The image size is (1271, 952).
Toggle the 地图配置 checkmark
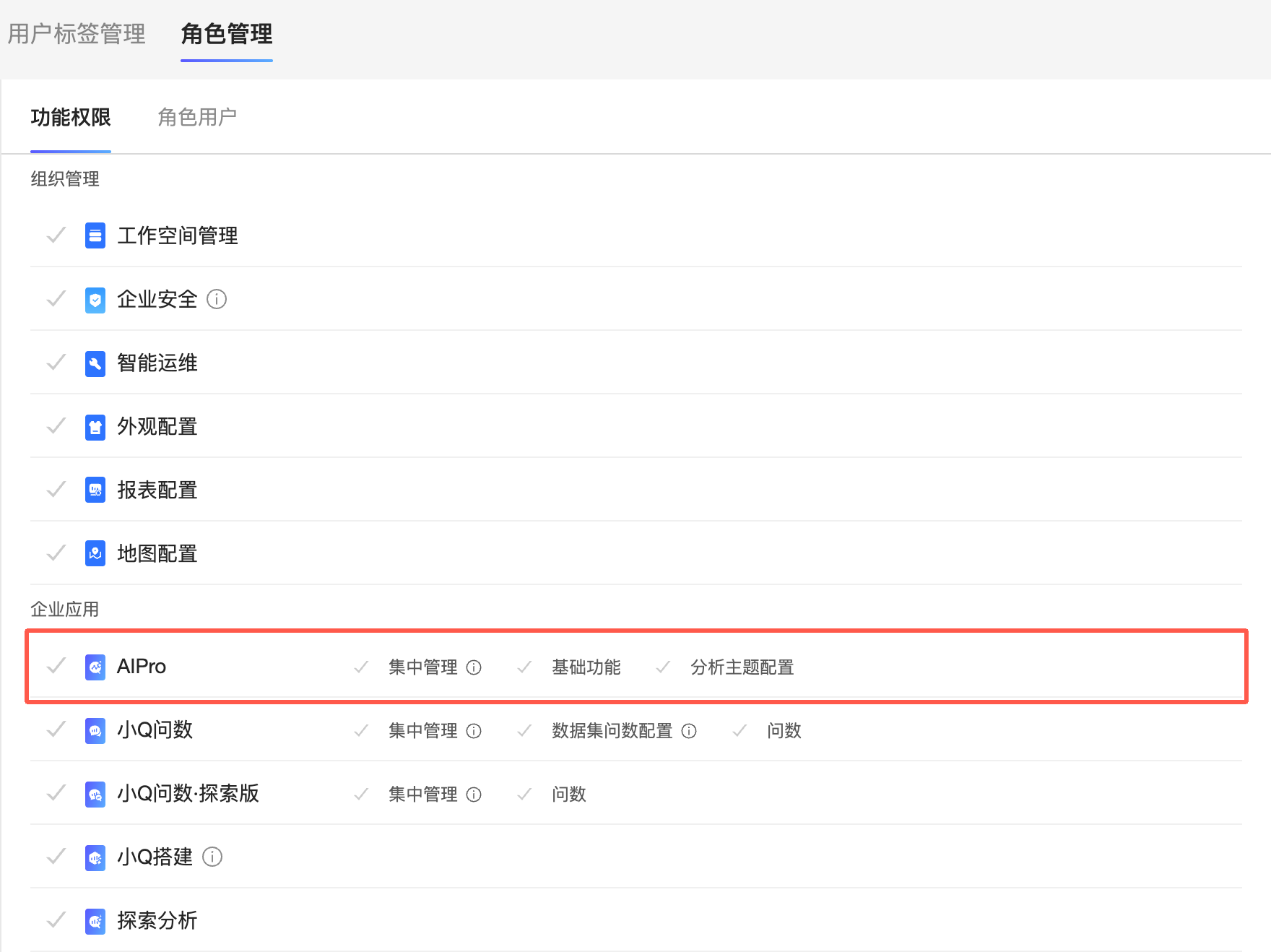tap(56, 553)
